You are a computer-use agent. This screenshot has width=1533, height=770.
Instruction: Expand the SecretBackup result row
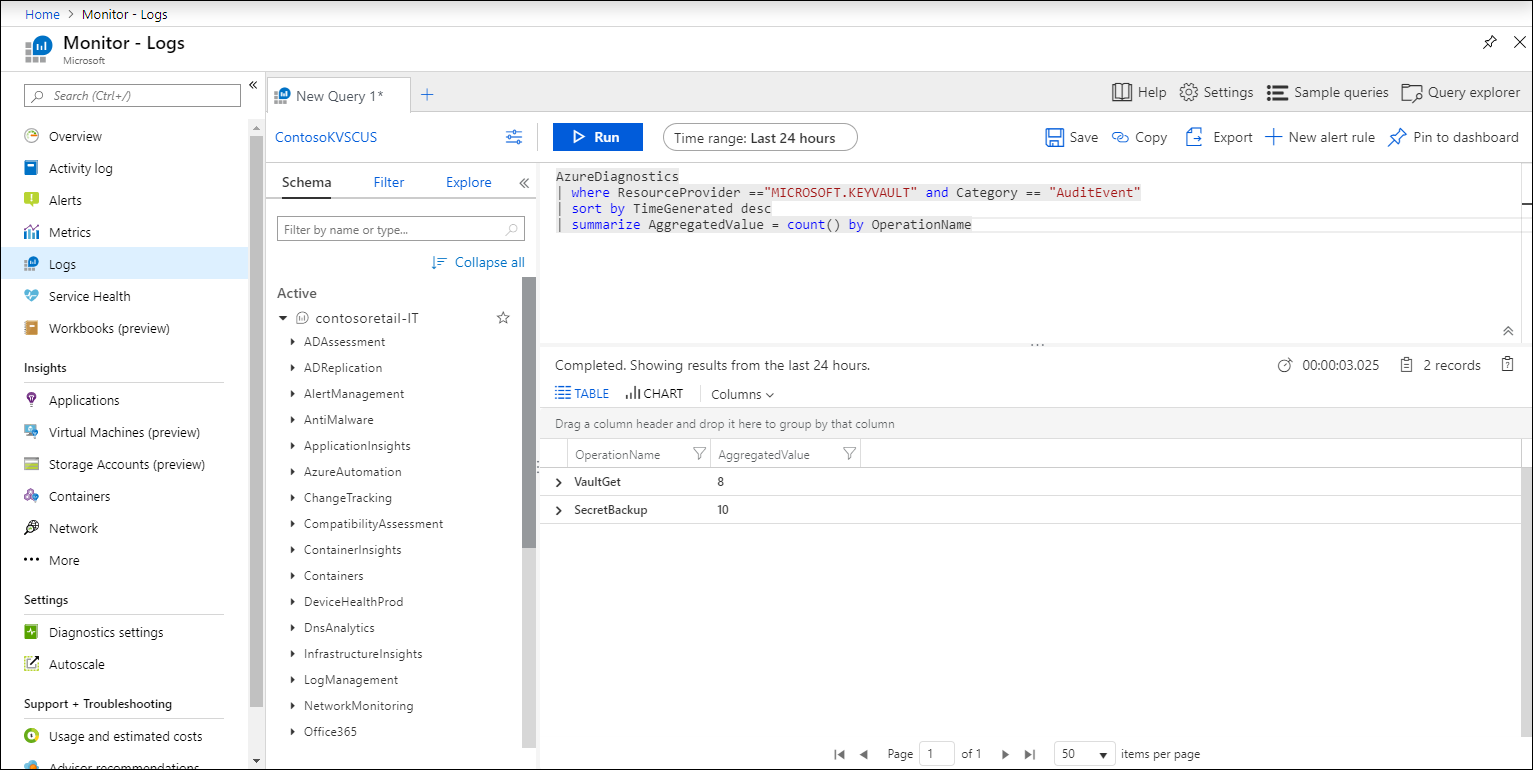coord(558,510)
